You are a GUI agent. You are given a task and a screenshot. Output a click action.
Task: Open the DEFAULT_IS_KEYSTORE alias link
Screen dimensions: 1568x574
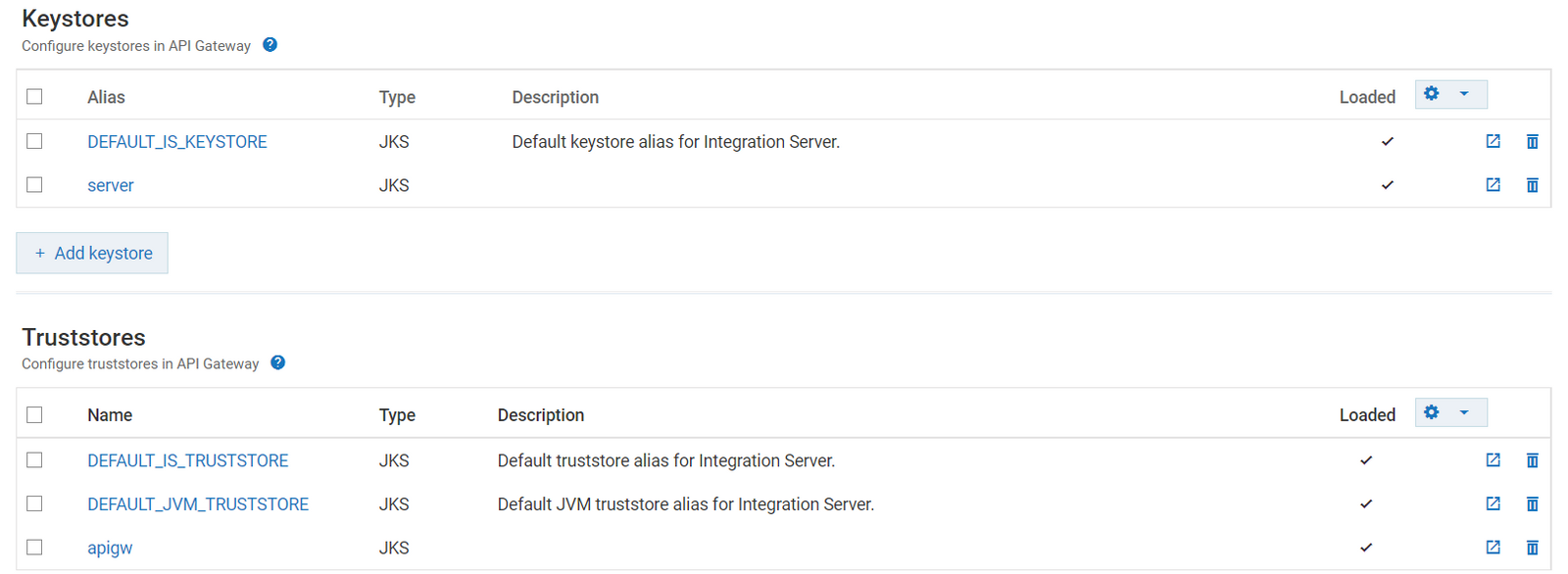(176, 142)
